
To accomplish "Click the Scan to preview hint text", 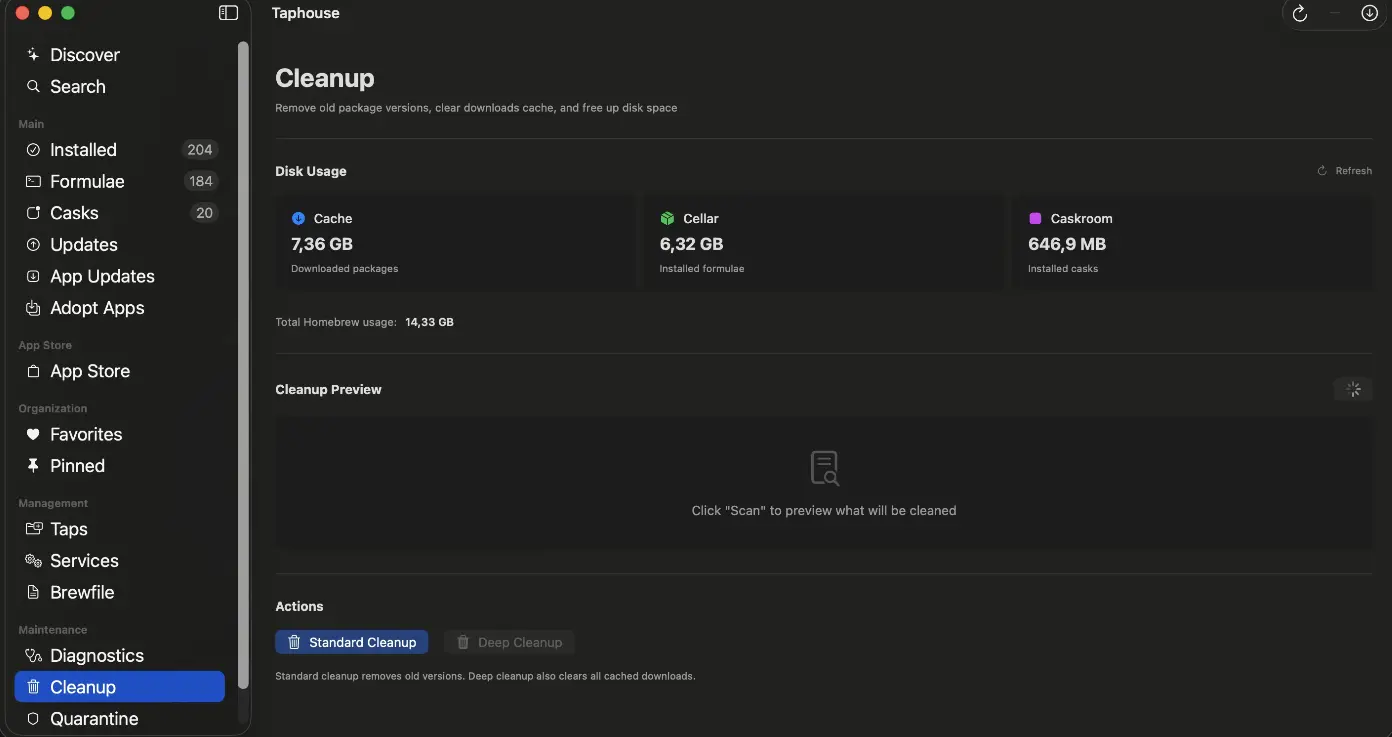I will (x=824, y=510).
